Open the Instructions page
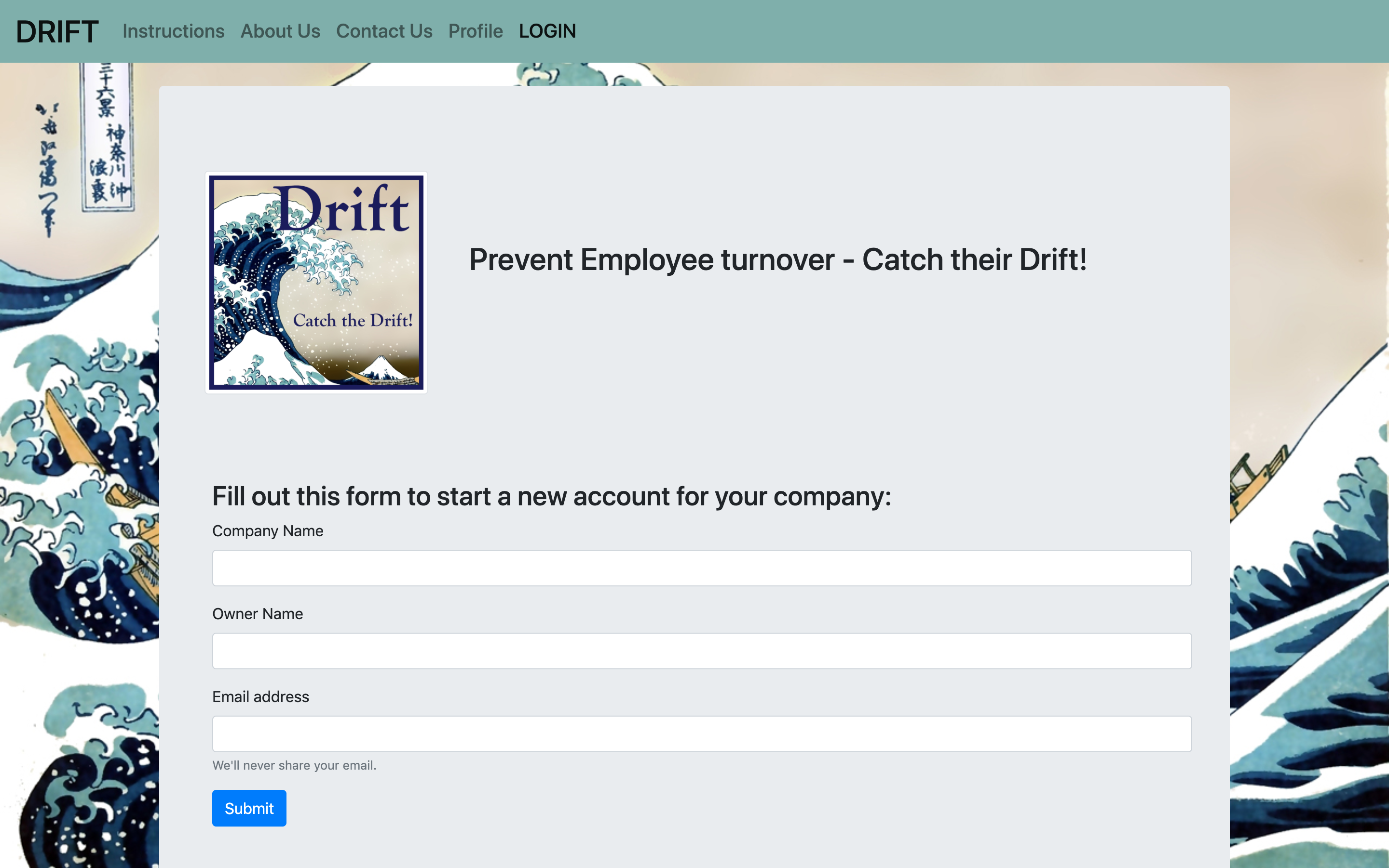 pos(173,31)
